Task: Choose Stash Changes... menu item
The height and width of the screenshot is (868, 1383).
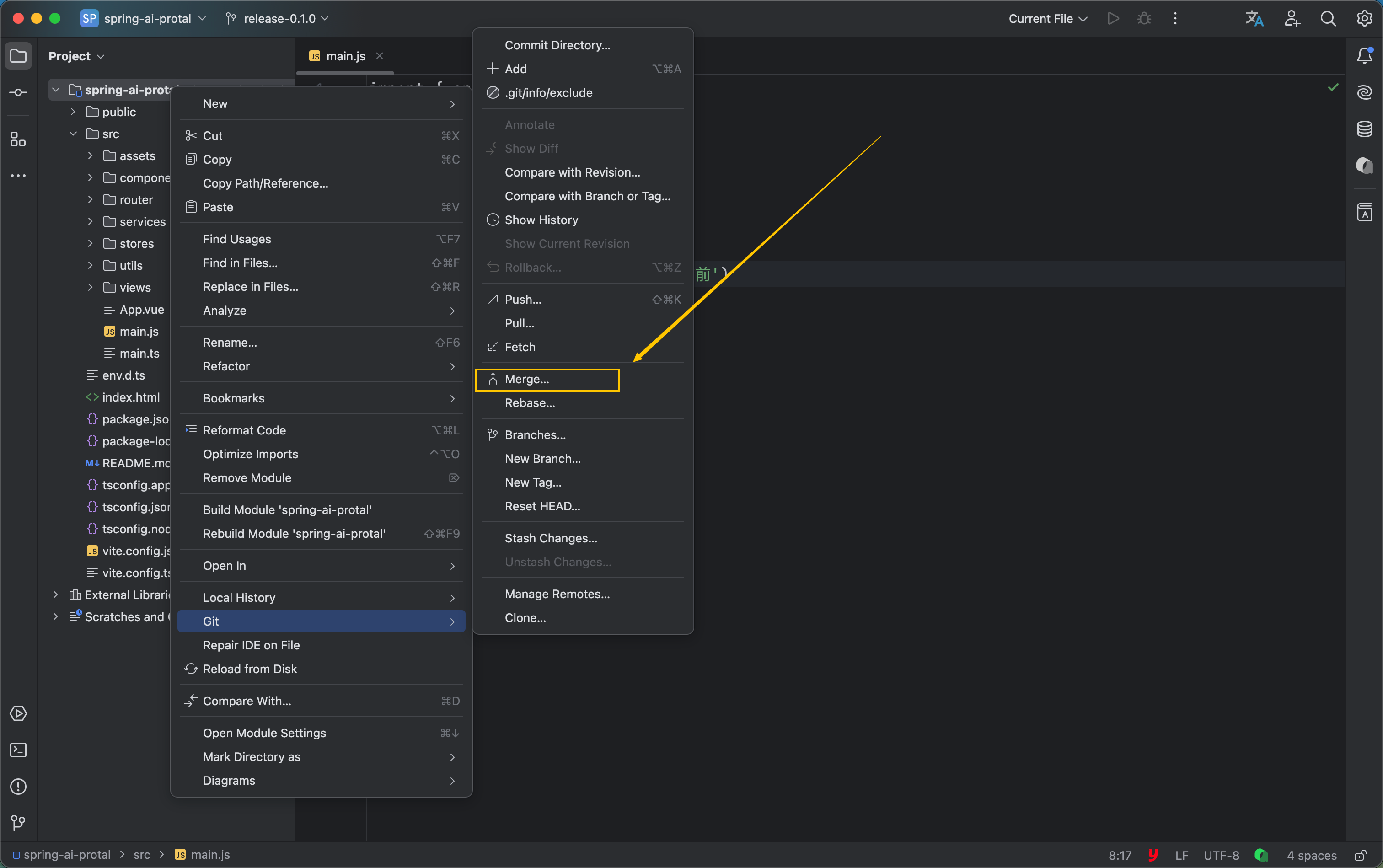Action: click(x=551, y=538)
